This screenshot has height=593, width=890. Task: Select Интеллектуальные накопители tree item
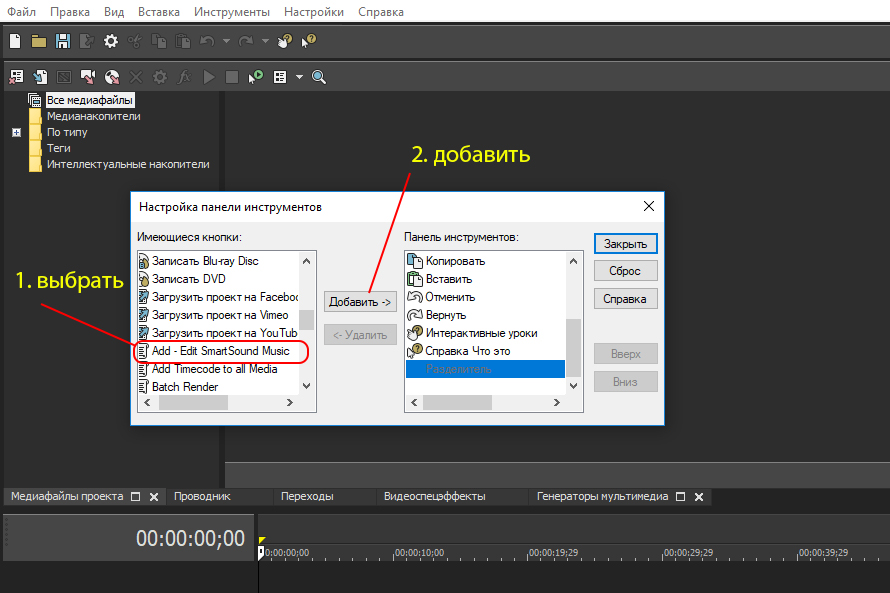pos(128,165)
